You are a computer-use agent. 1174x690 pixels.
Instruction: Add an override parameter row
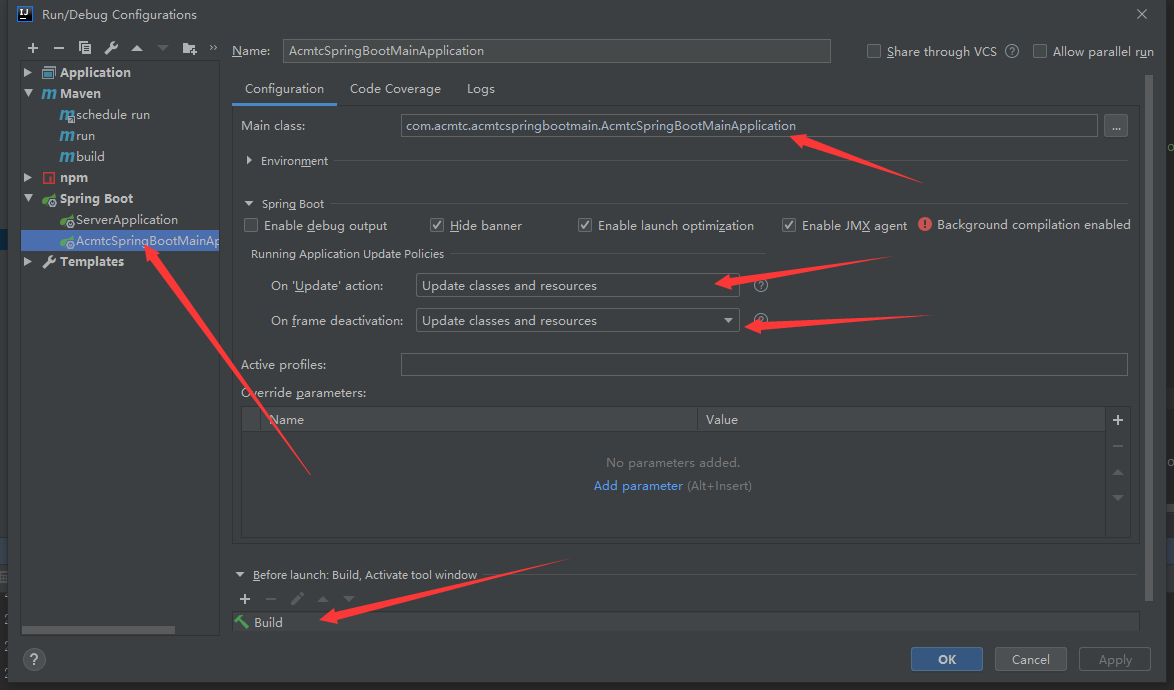click(1118, 420)
